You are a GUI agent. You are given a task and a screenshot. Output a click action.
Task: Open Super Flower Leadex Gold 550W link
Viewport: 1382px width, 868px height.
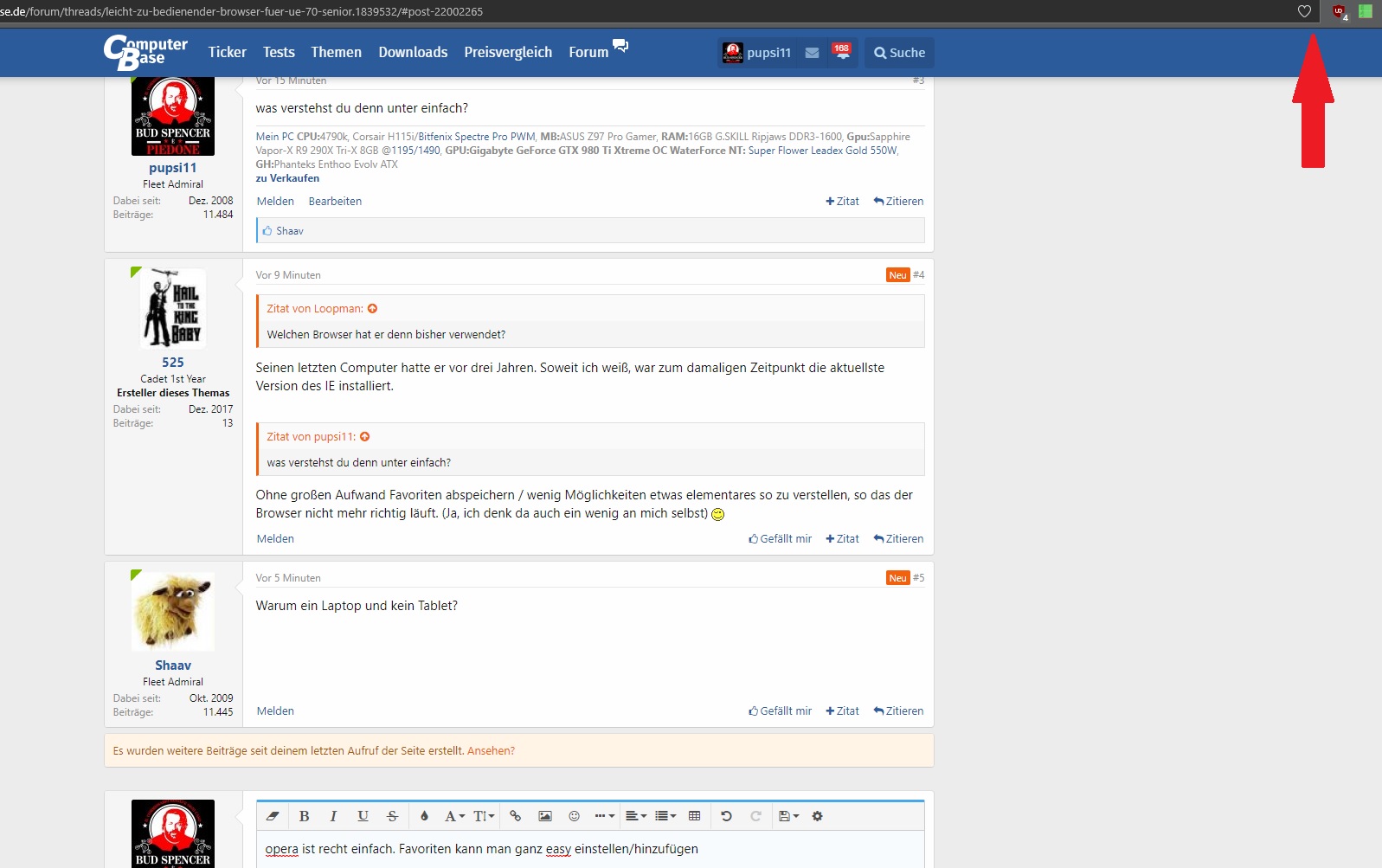822,151
